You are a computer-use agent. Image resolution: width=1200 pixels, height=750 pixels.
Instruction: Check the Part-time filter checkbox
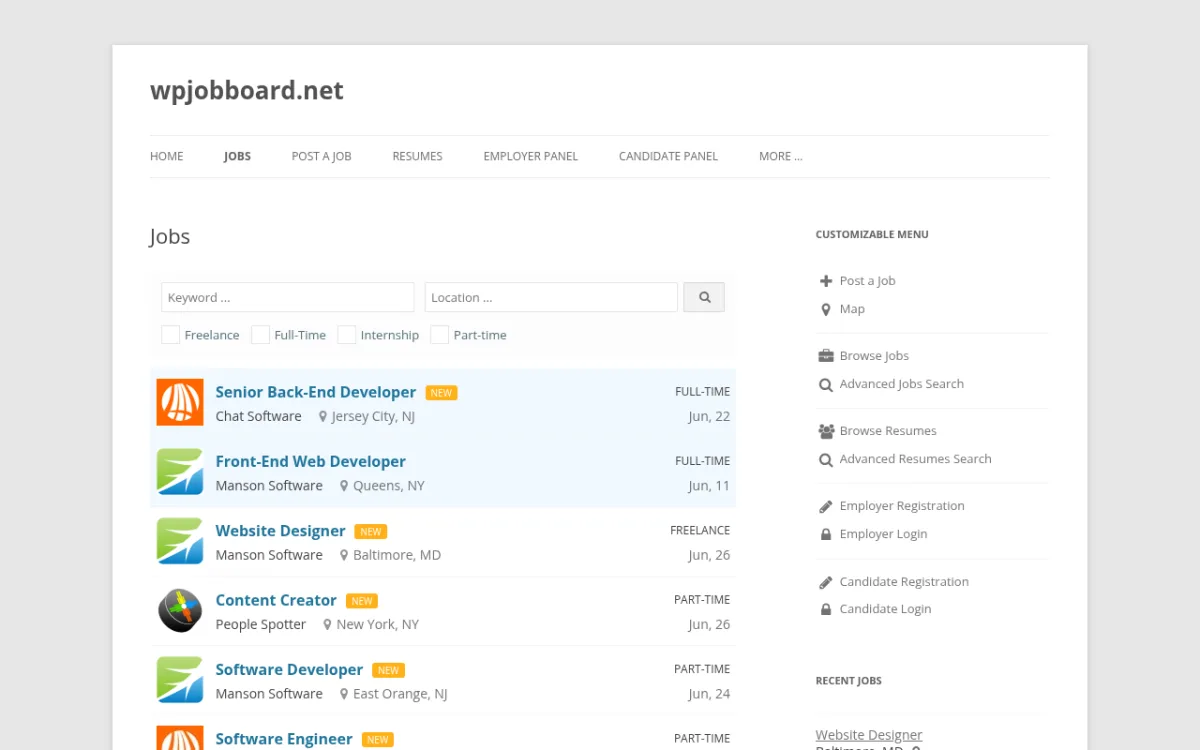(440, 335)
